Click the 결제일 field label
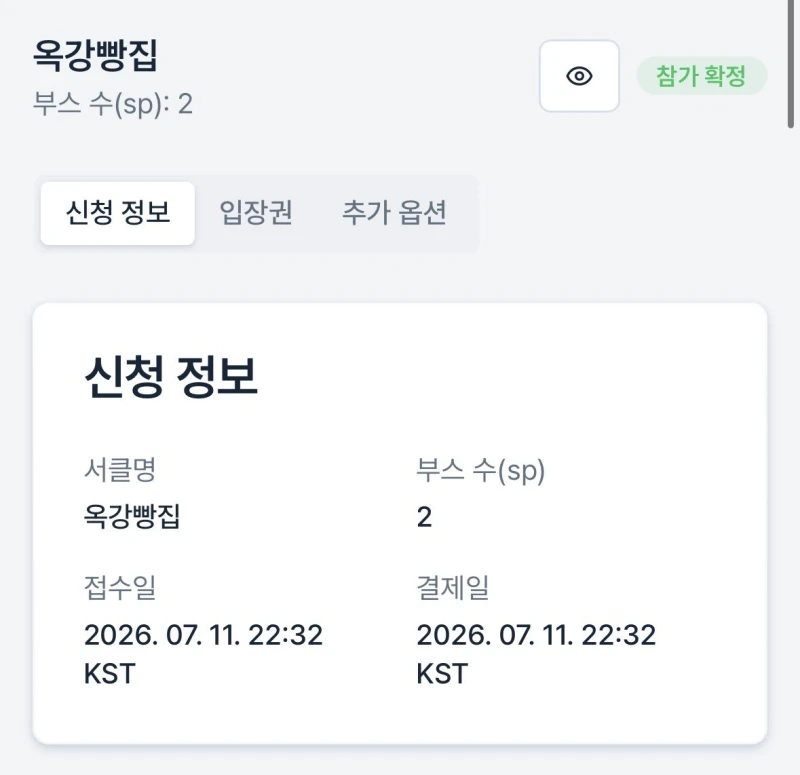The width and height of the screenshot is (800, 775). [x=453, y=587]
